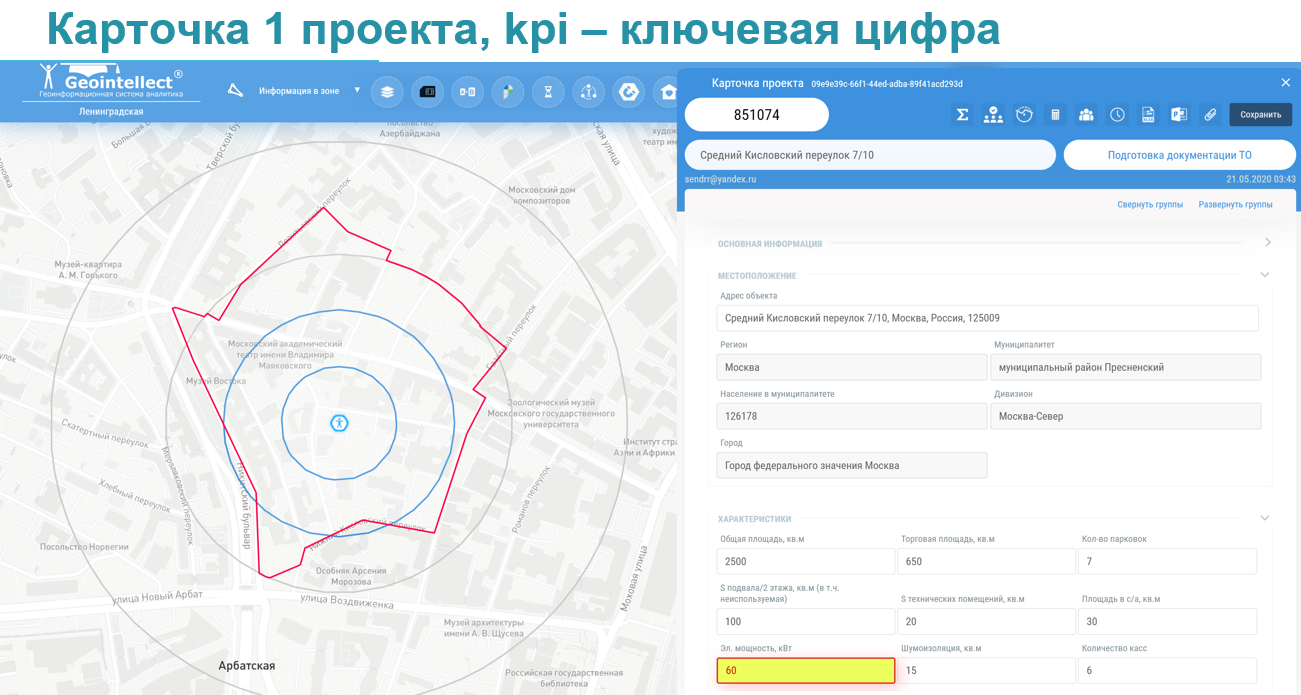Image resolution: width=1301 pixels, height=695 pixels.
Task: Open the hourglass time tool
Action: [x=548, y=92]
